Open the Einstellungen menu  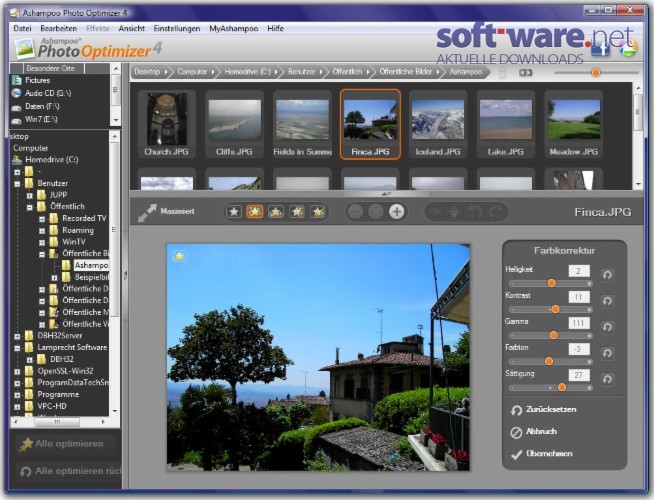coord(177,28)
